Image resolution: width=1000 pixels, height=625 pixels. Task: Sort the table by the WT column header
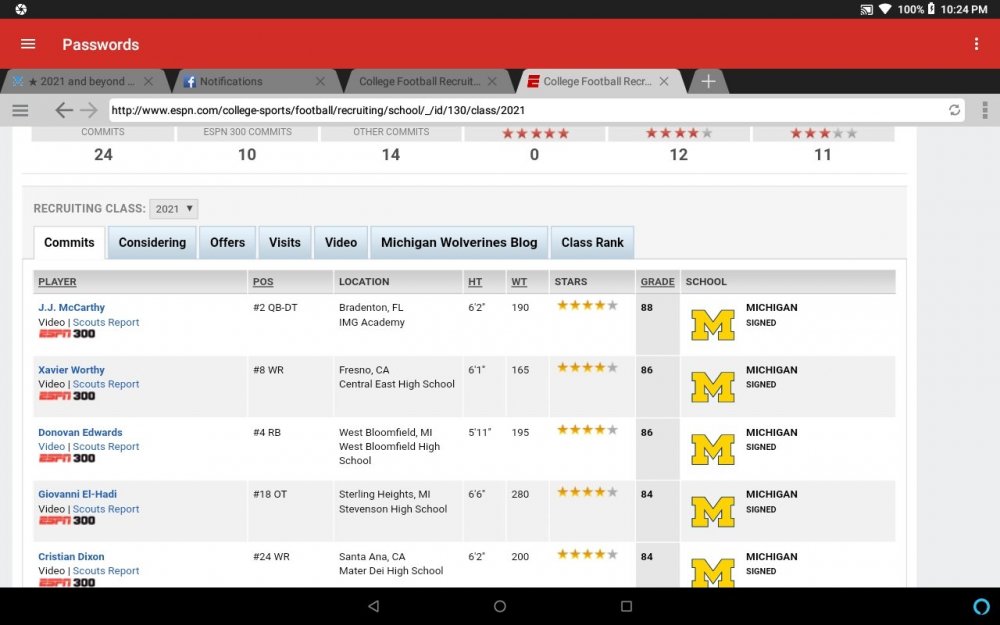pyautogui.click(x=519, y=282)
